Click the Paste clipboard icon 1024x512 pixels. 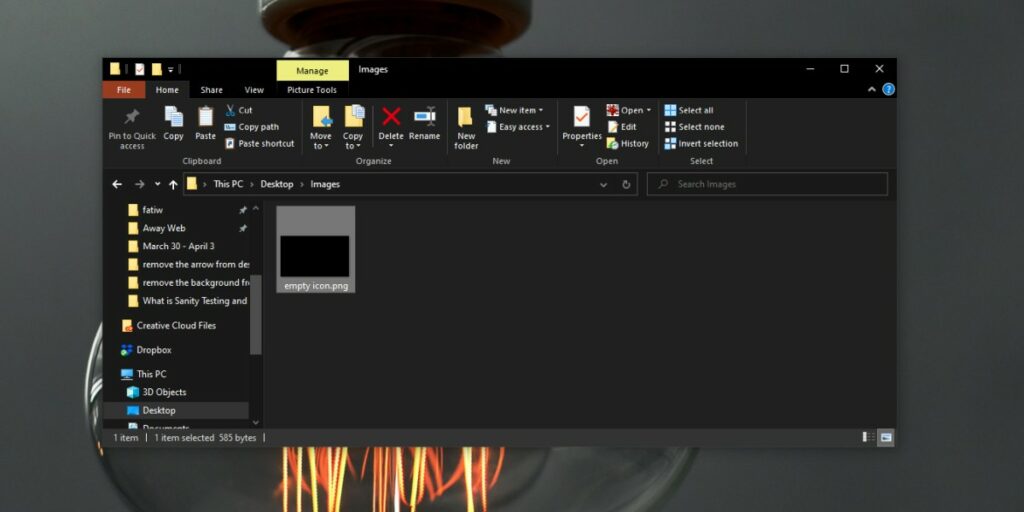tap(205, 123)
